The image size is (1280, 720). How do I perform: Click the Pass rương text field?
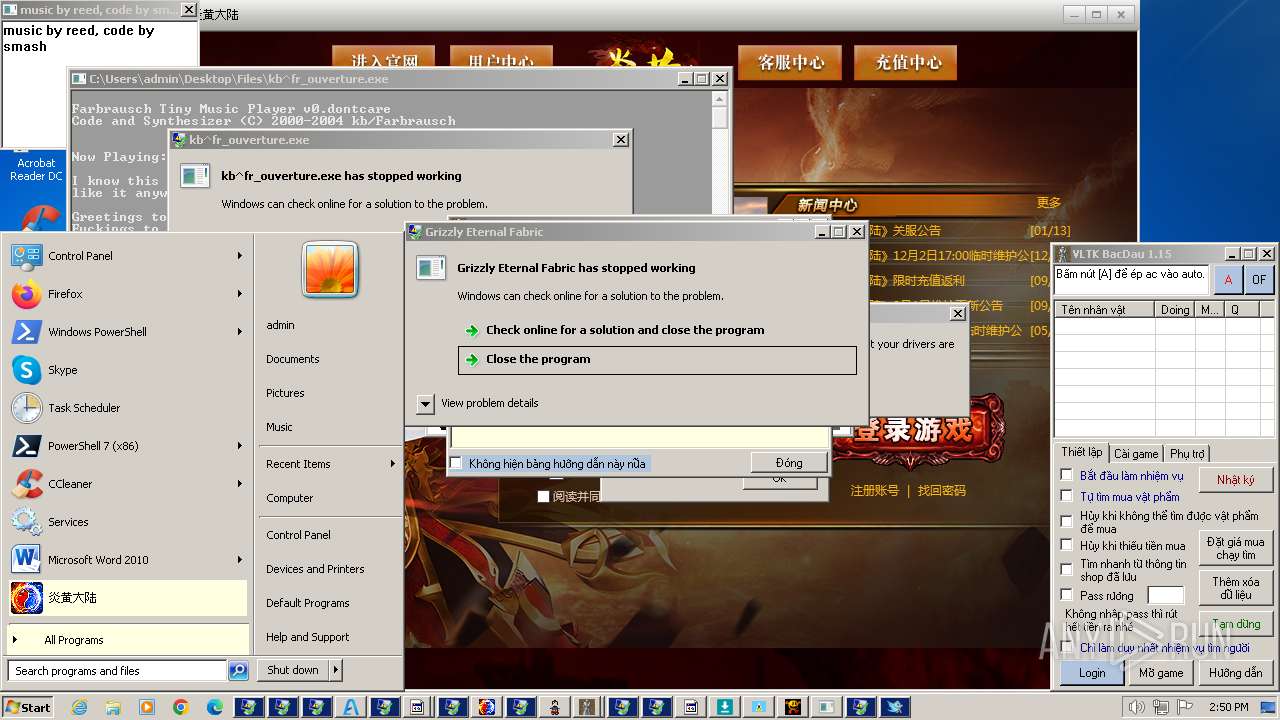[x=1165, y=596]
